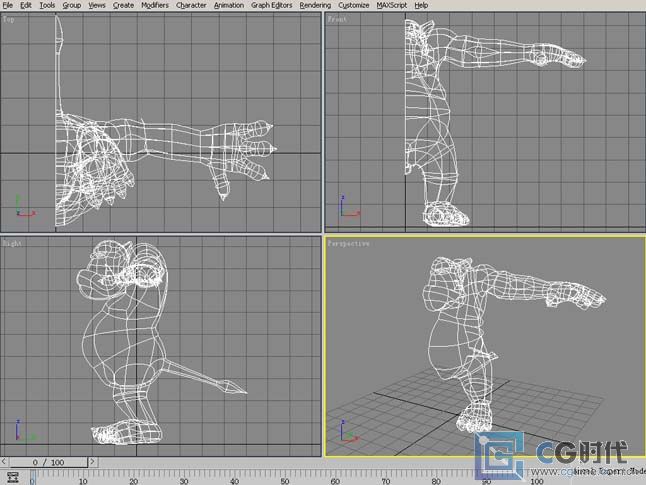Open the Graph Editors menu
This screenshot has width=646, height=485.
[272, 5]
